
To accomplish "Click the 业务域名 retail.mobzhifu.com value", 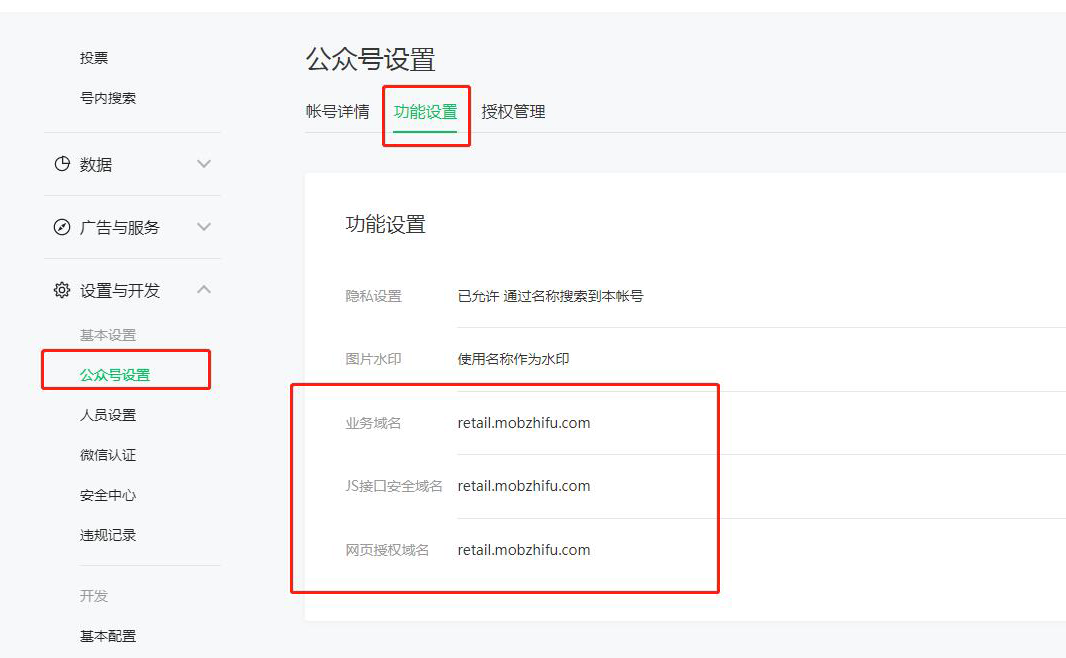I will click(x=524, y=423).
